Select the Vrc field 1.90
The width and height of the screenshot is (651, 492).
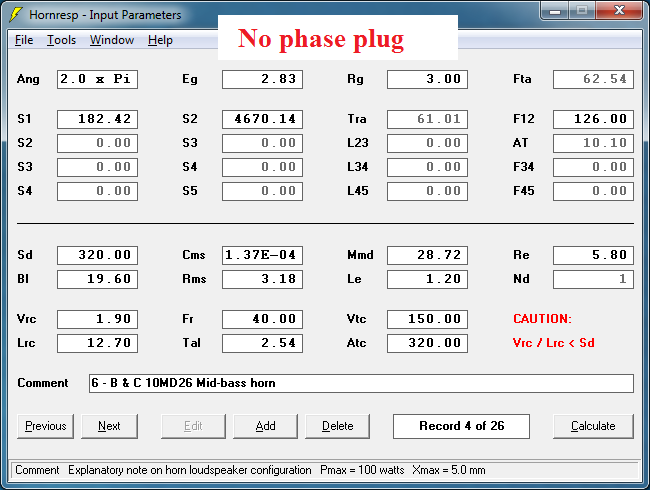(x=97, y=319)
